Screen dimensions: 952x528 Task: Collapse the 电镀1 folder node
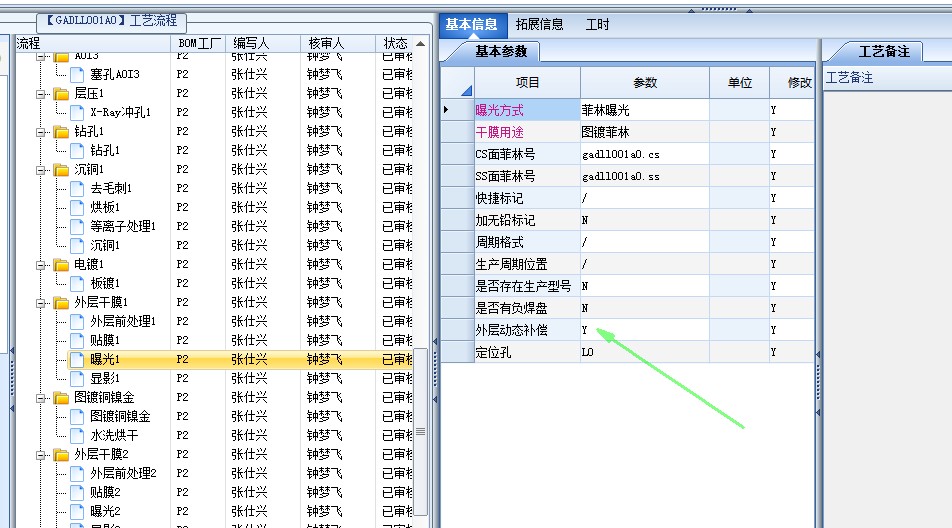tap(41, 265)
